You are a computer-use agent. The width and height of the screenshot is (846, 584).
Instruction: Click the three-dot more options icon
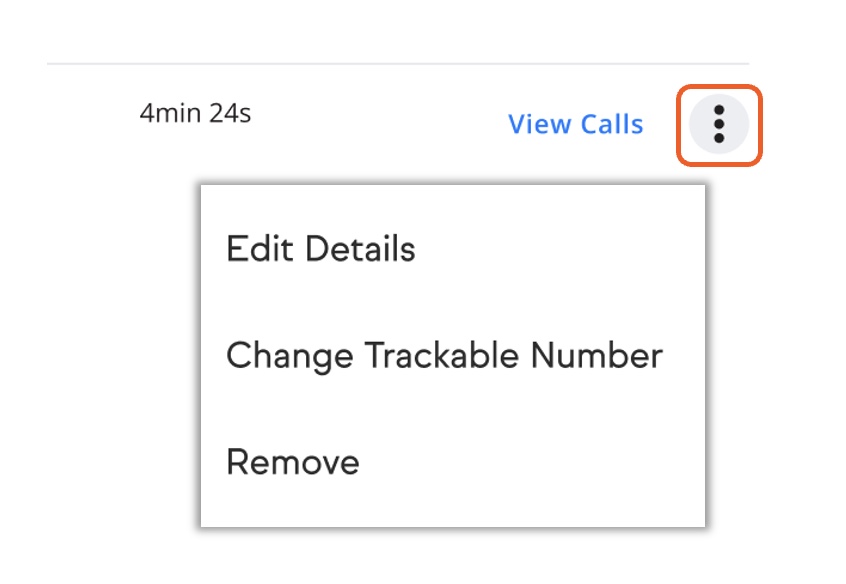718,125
